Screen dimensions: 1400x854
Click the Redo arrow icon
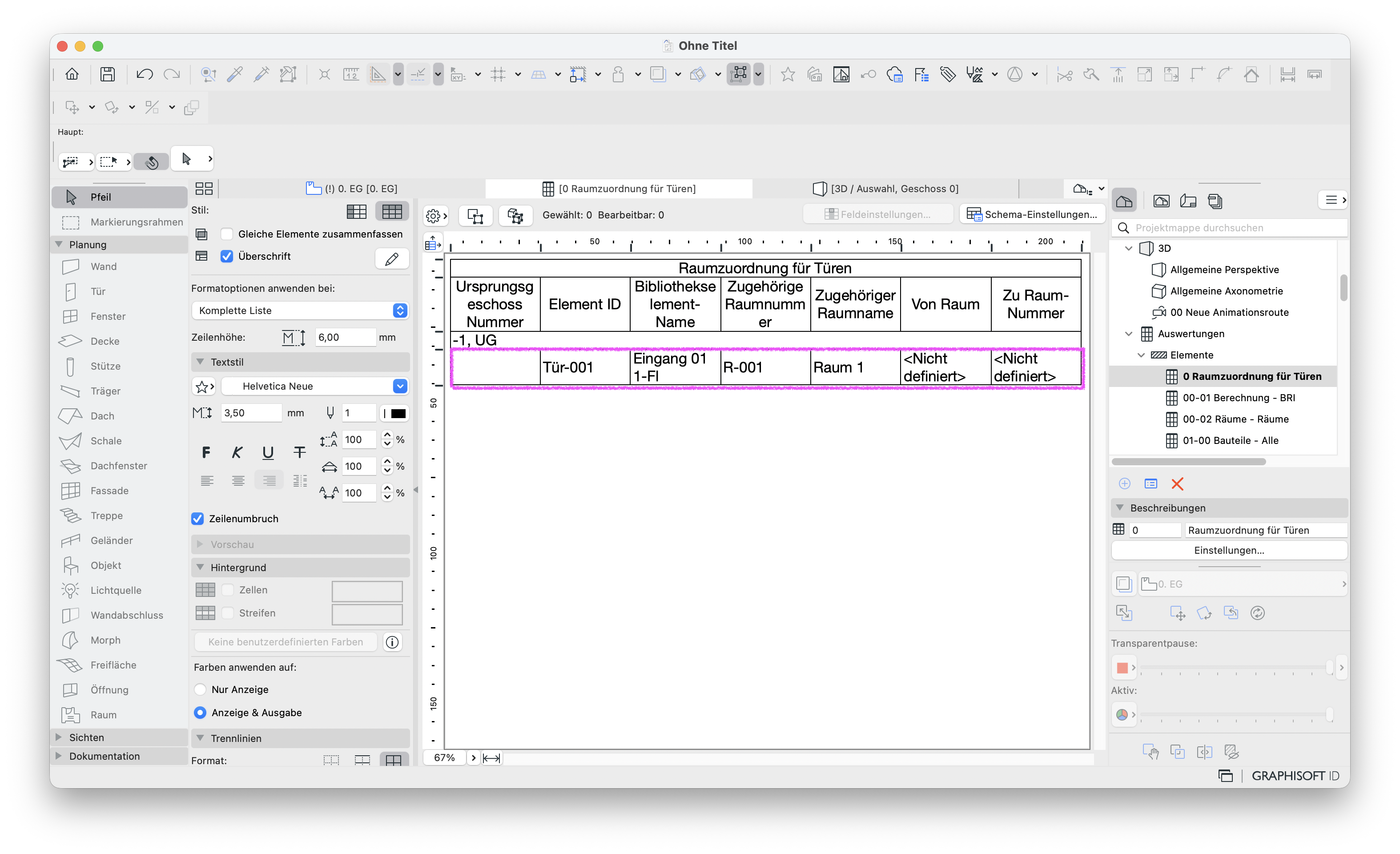(x=172, y=74)
